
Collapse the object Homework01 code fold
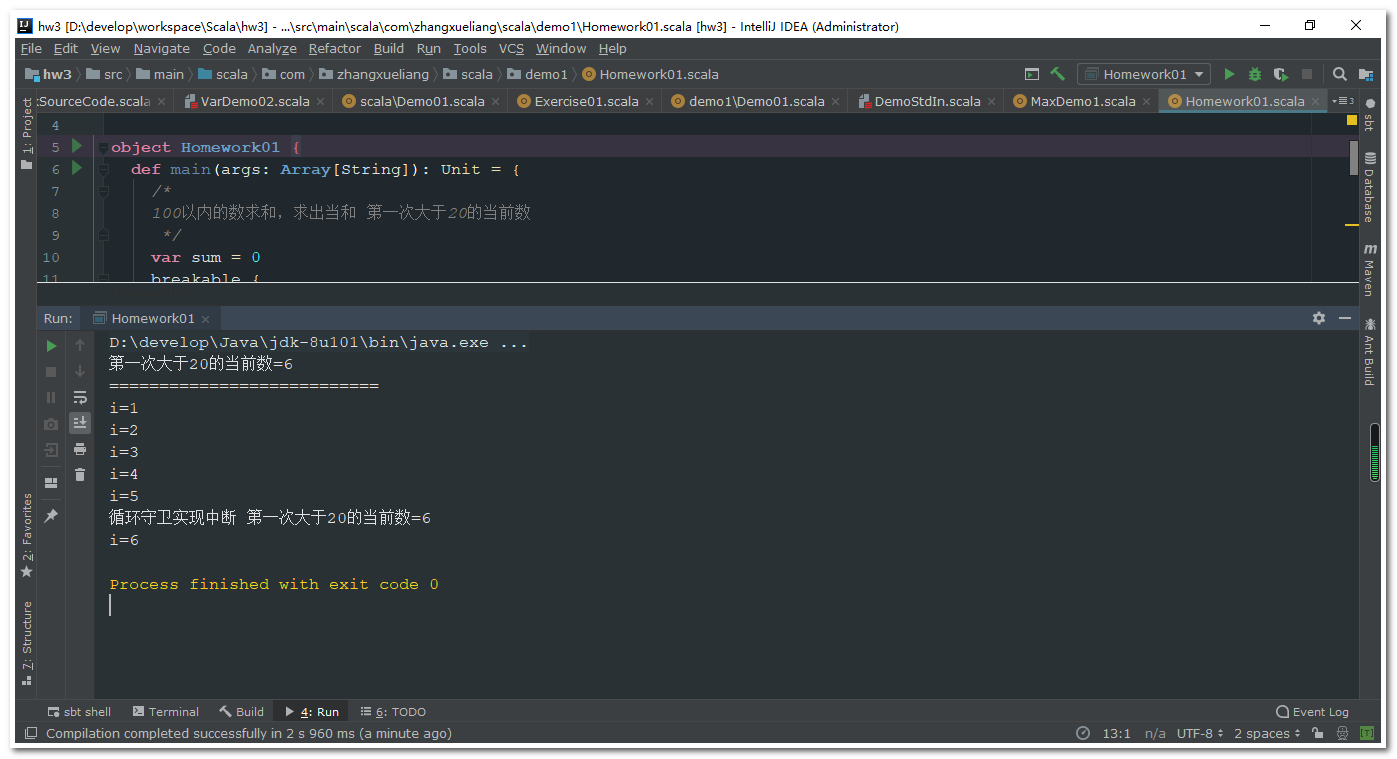tap(103, 148)
